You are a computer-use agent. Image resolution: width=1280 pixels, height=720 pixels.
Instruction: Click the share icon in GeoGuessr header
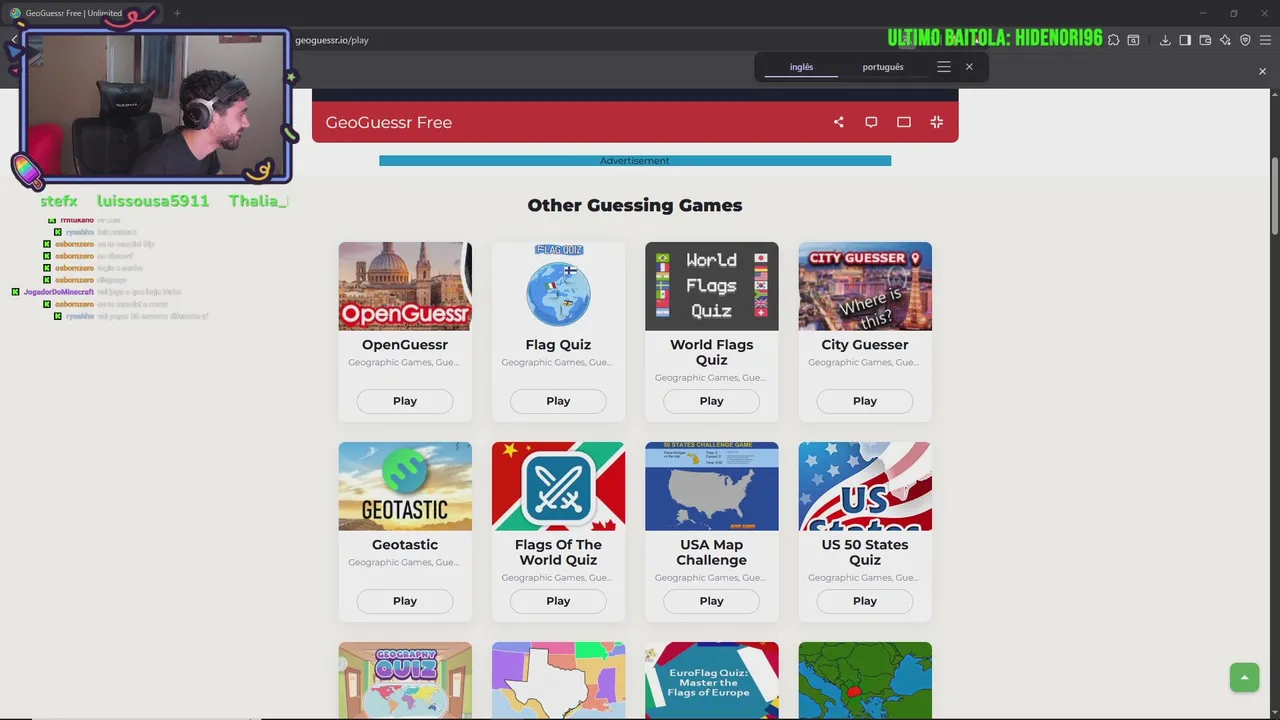pos(839,122)
